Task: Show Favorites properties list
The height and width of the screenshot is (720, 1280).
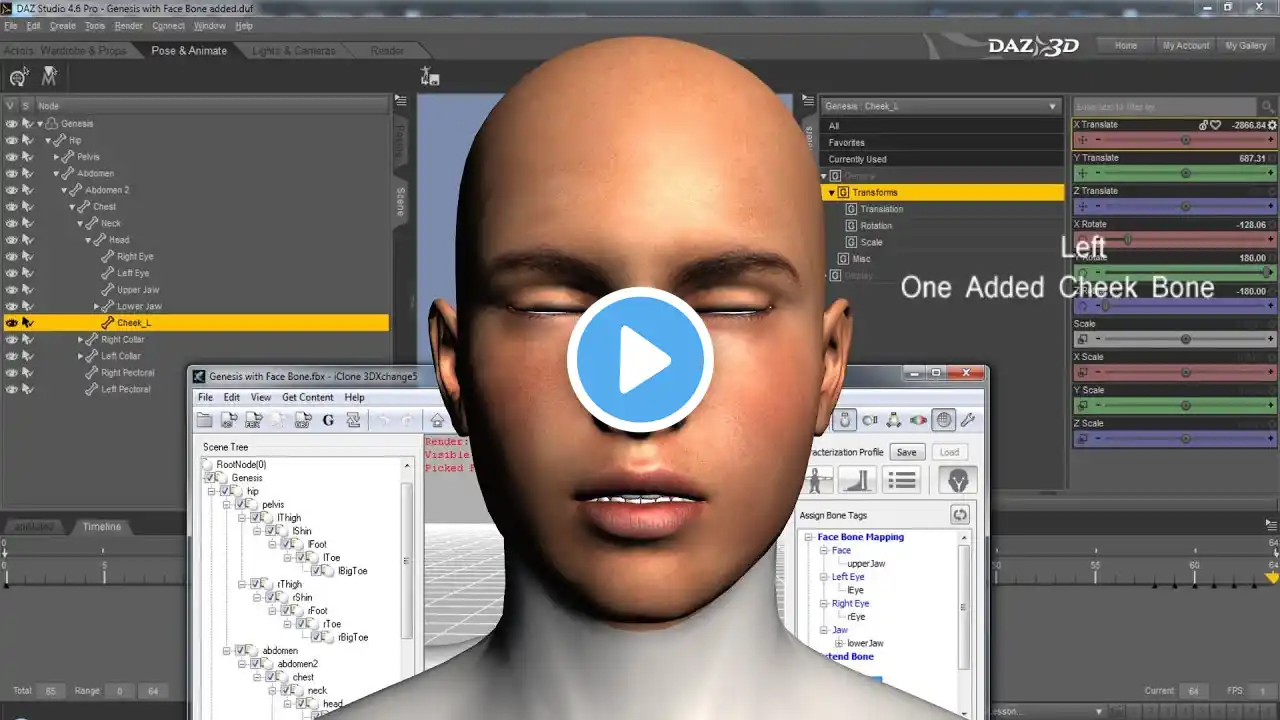Action: [x=941, y=143]
